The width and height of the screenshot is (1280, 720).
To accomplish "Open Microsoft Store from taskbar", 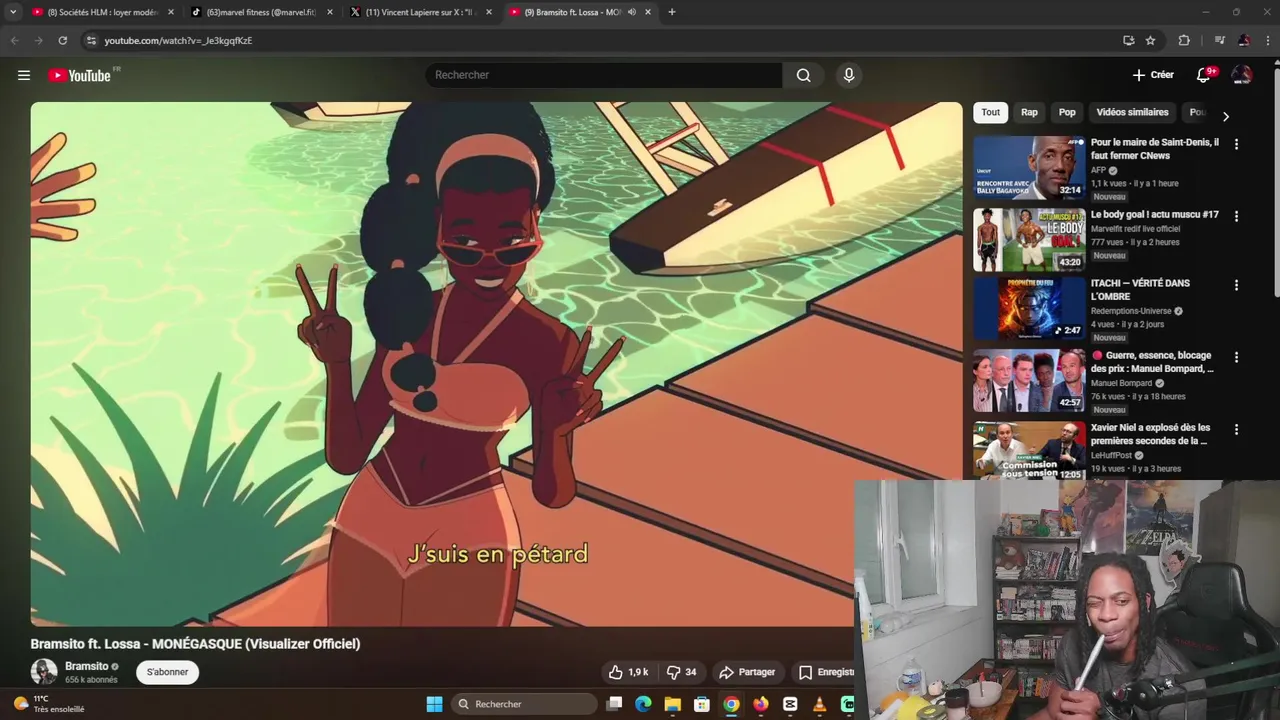I will (x=702, y=704).
